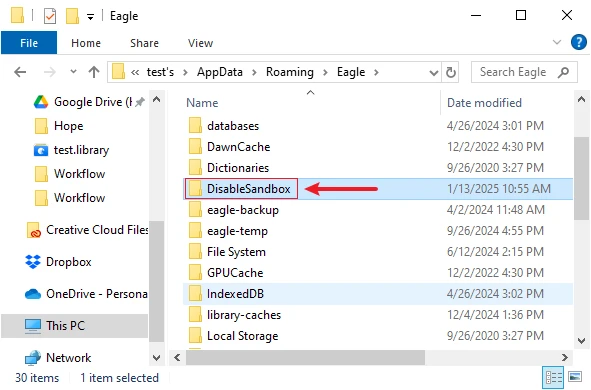Sort by Date modified column

(484, 103)
